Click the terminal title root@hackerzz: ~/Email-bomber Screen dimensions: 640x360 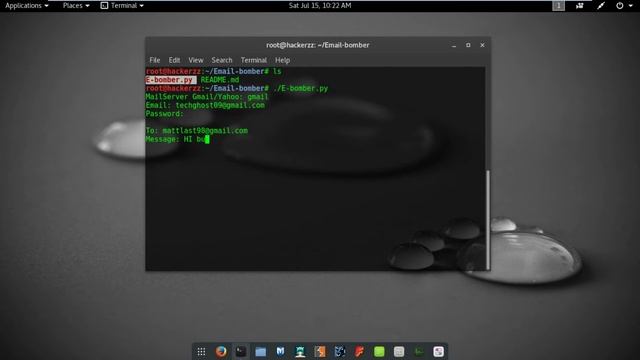[x=318, y=45]
